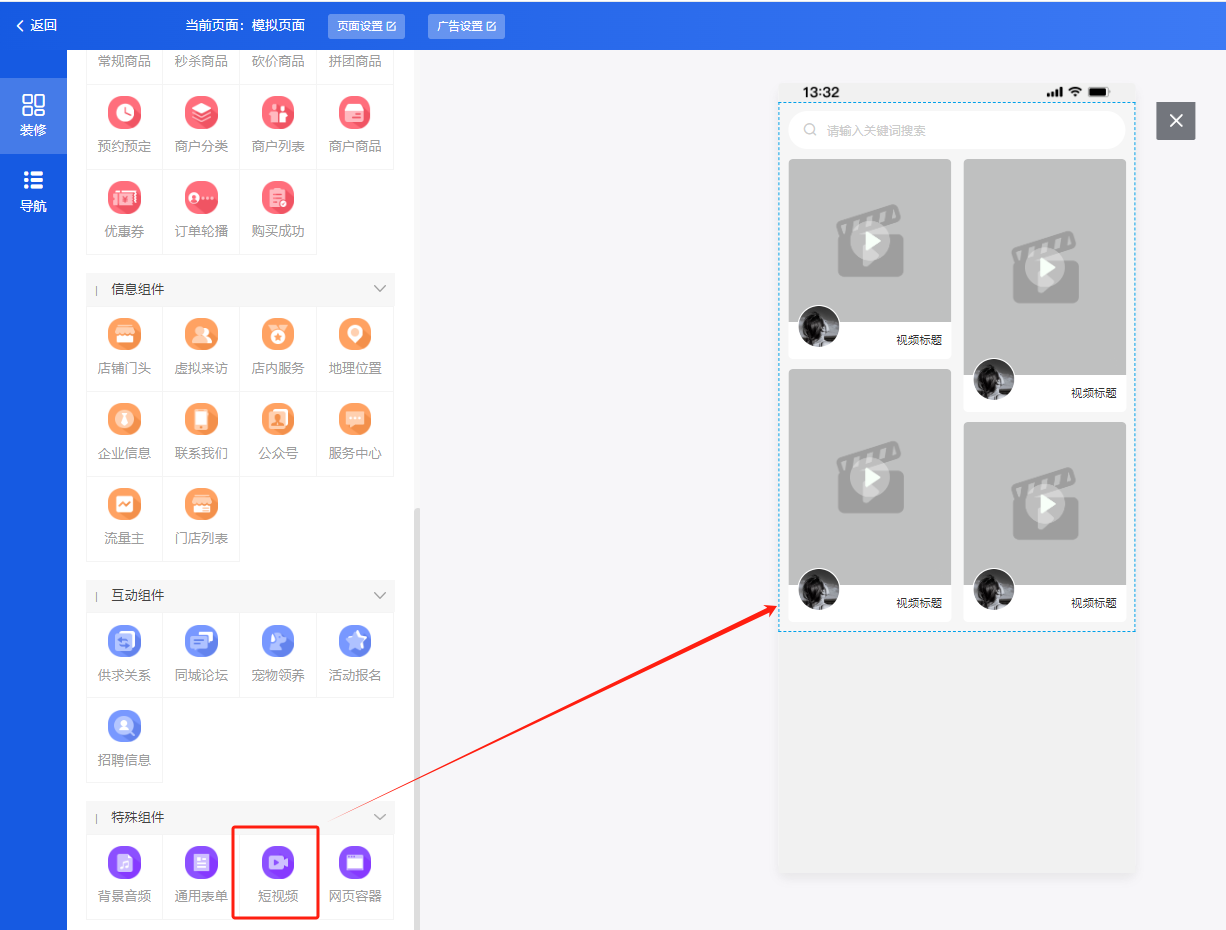Click the keyword search field in preview
The image size is (1226, 930).
956,130
